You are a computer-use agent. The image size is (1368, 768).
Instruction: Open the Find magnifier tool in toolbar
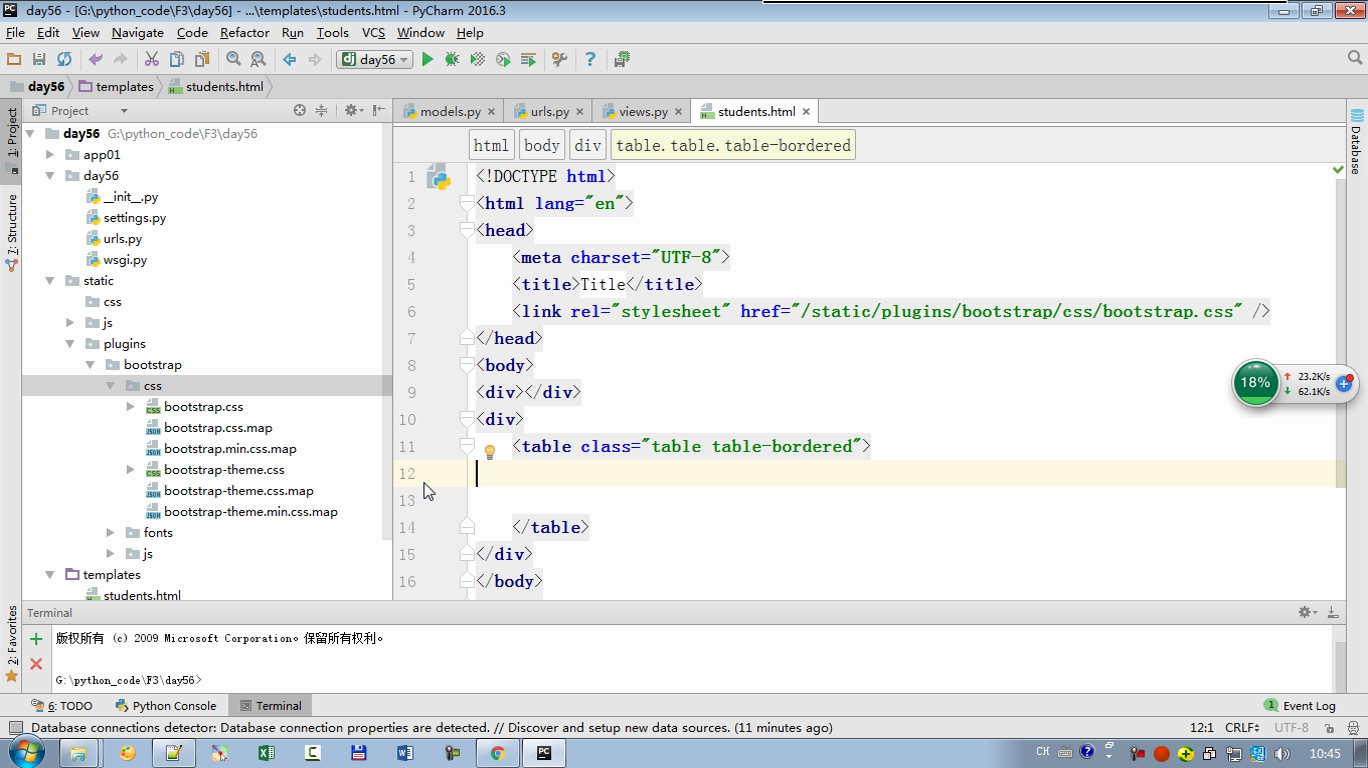click(x=233, y=60)
